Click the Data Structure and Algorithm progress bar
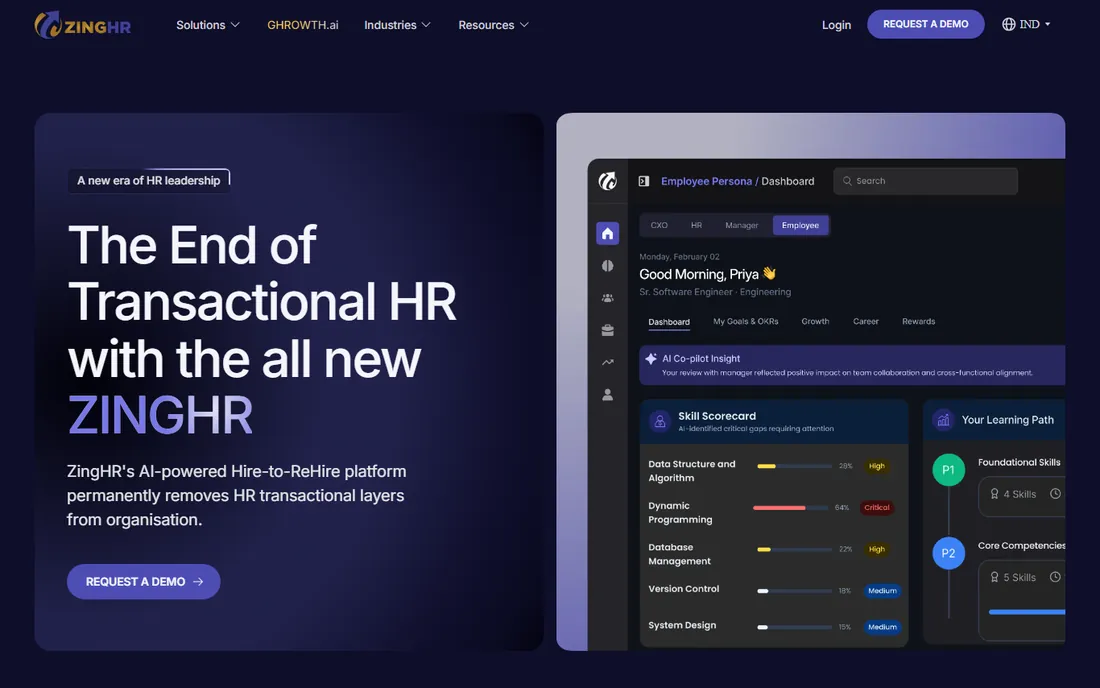 pos(794,466)
